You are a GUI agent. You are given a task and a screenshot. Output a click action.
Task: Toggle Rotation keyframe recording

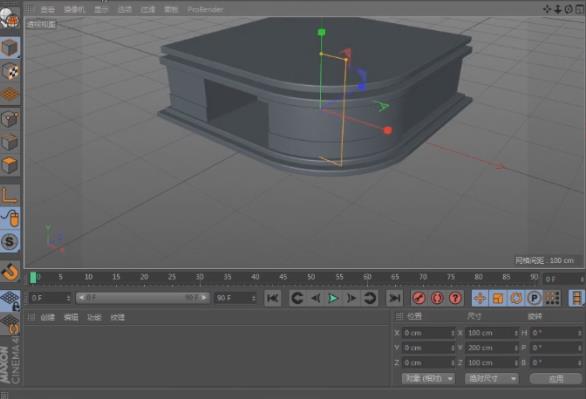point(516,298)
